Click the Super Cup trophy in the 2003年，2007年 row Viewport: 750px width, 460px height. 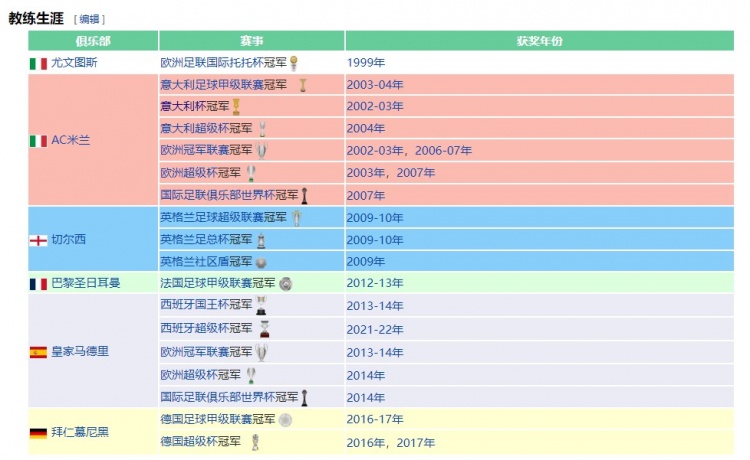[251, 173]
